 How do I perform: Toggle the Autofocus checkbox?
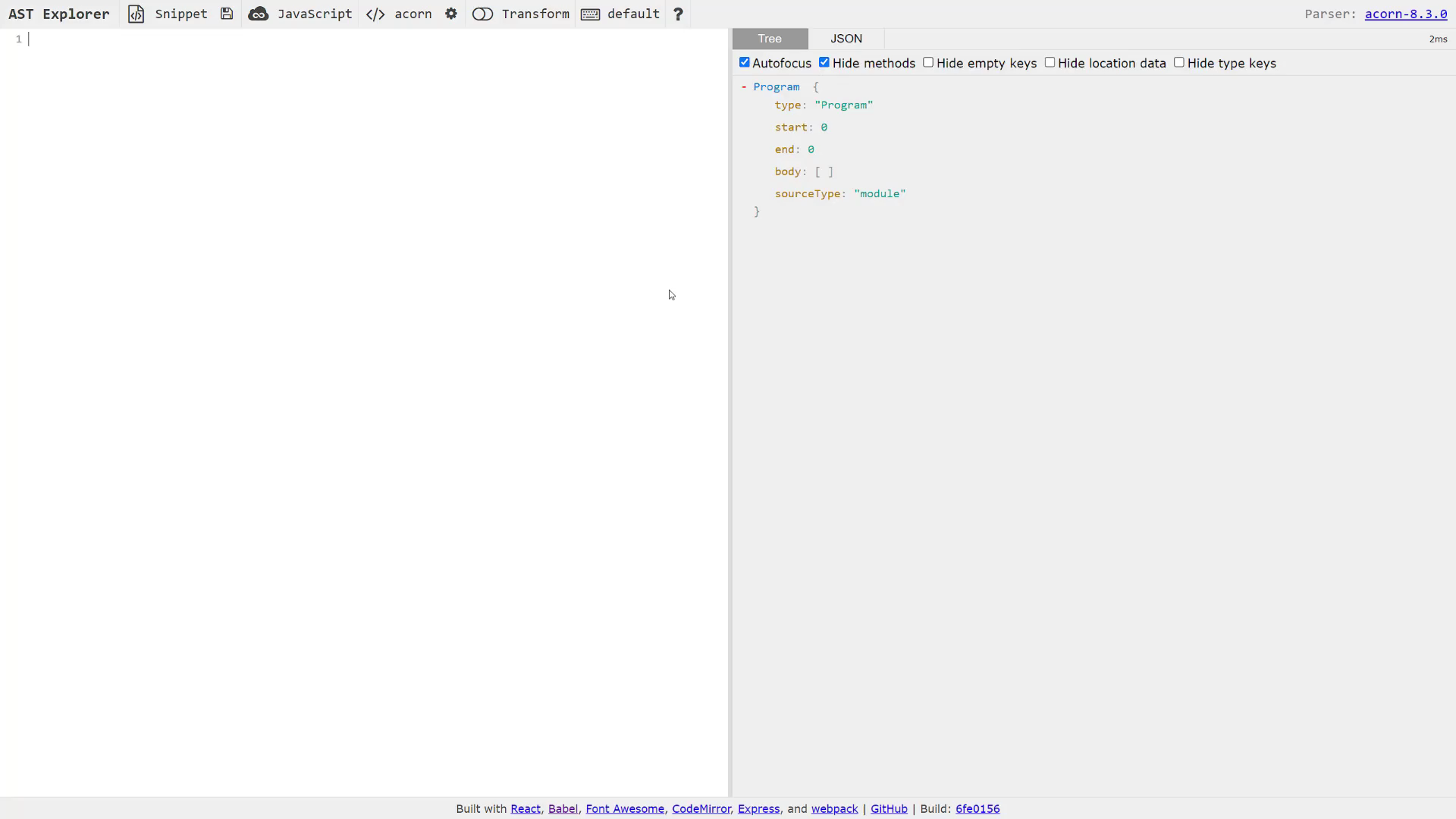[x=745, y=62]
